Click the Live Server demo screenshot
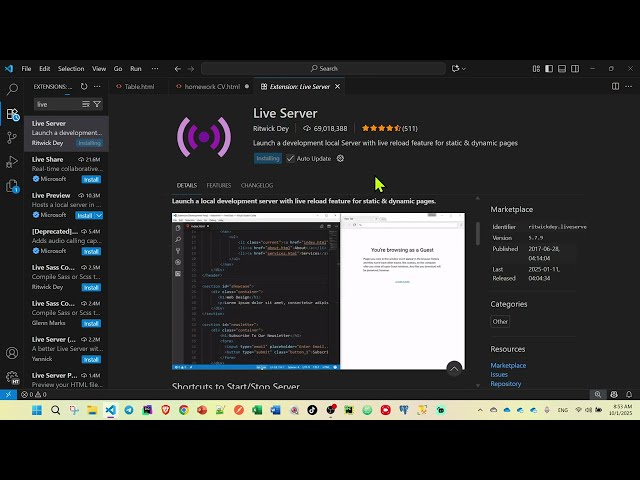 click(318, 291)
